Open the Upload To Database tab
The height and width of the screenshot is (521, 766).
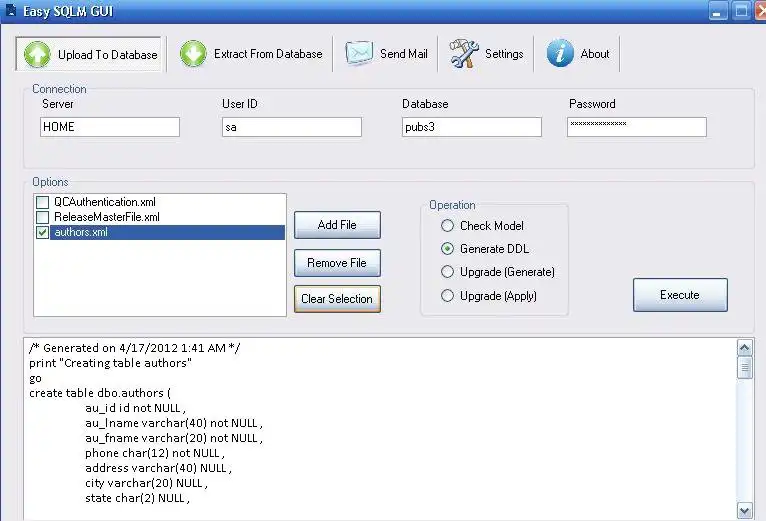[89, 54]
